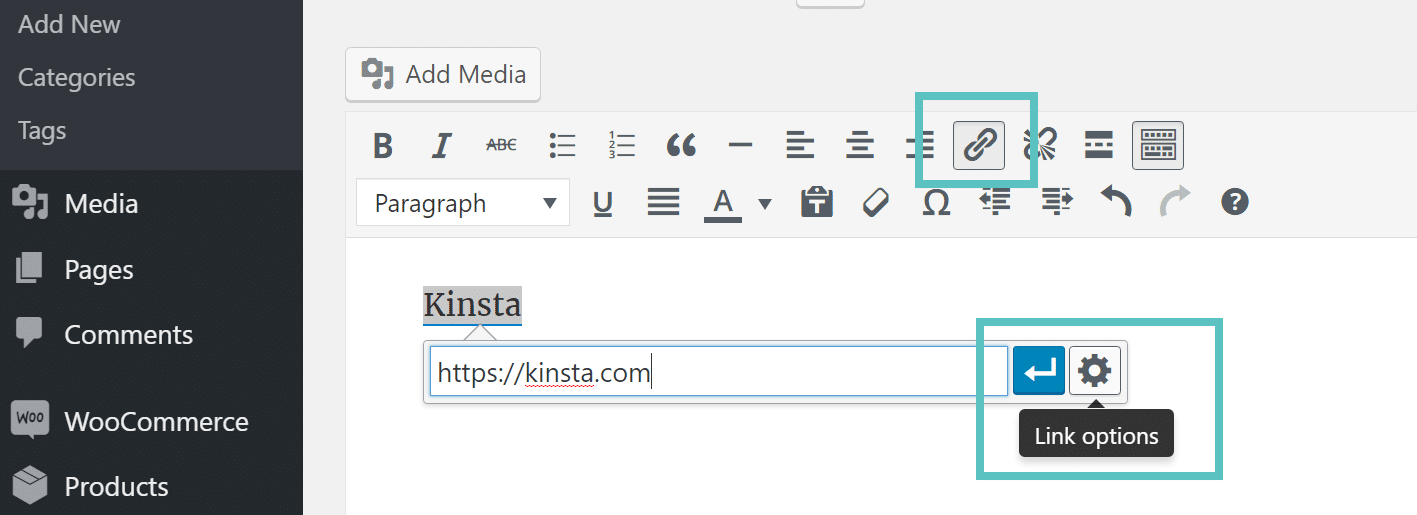This screenshot has width=1417, height=515.
Task: Align text center
Action: 859,146
